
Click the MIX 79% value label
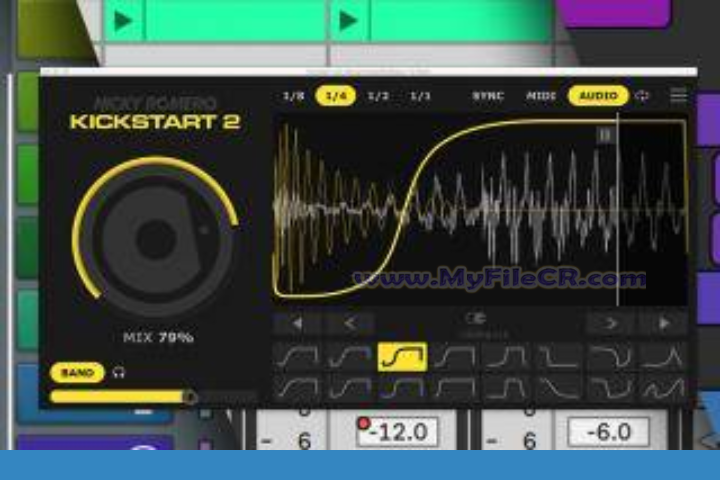coord(158,338)
